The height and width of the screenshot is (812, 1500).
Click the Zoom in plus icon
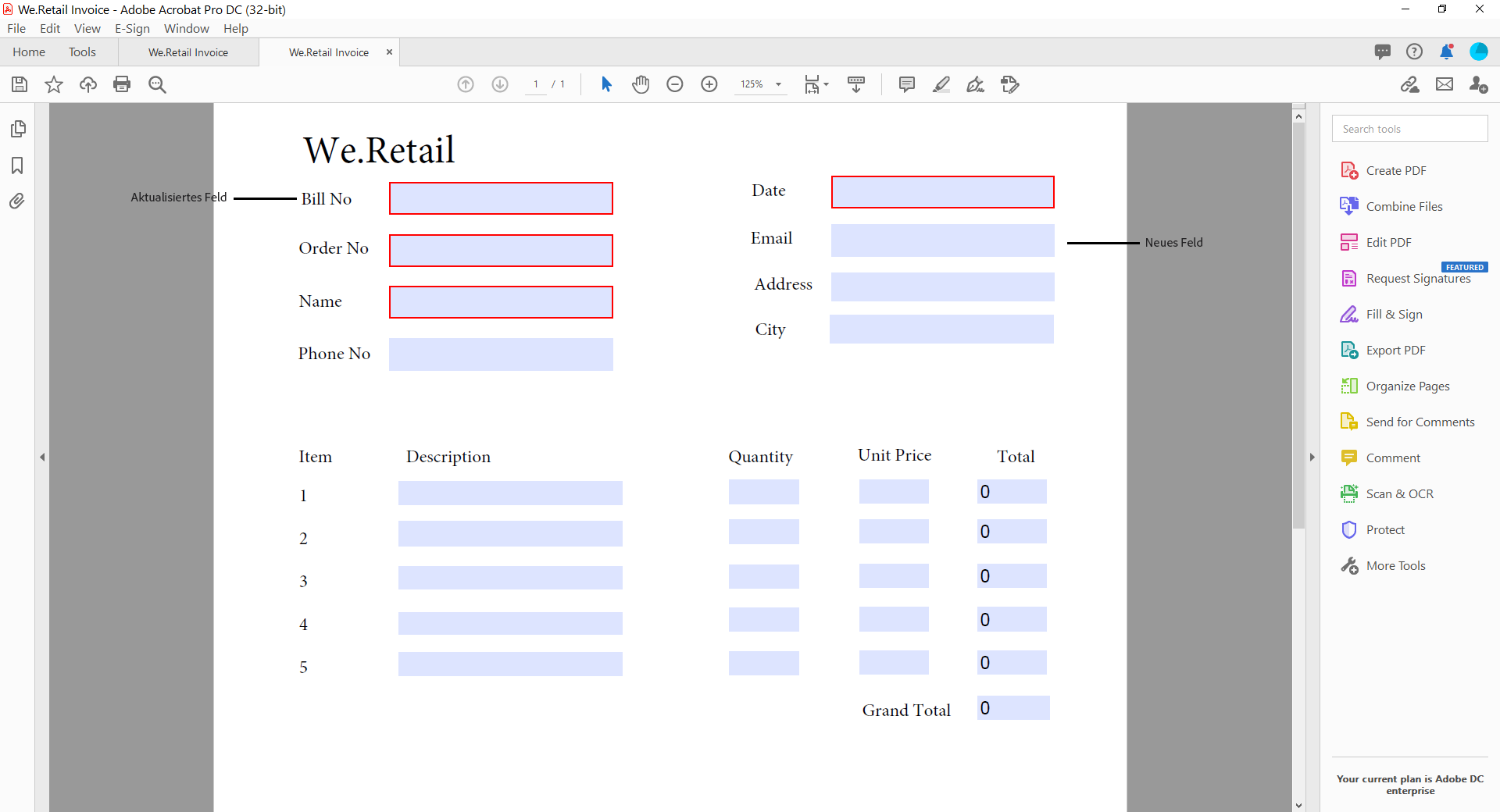(709, 84)
